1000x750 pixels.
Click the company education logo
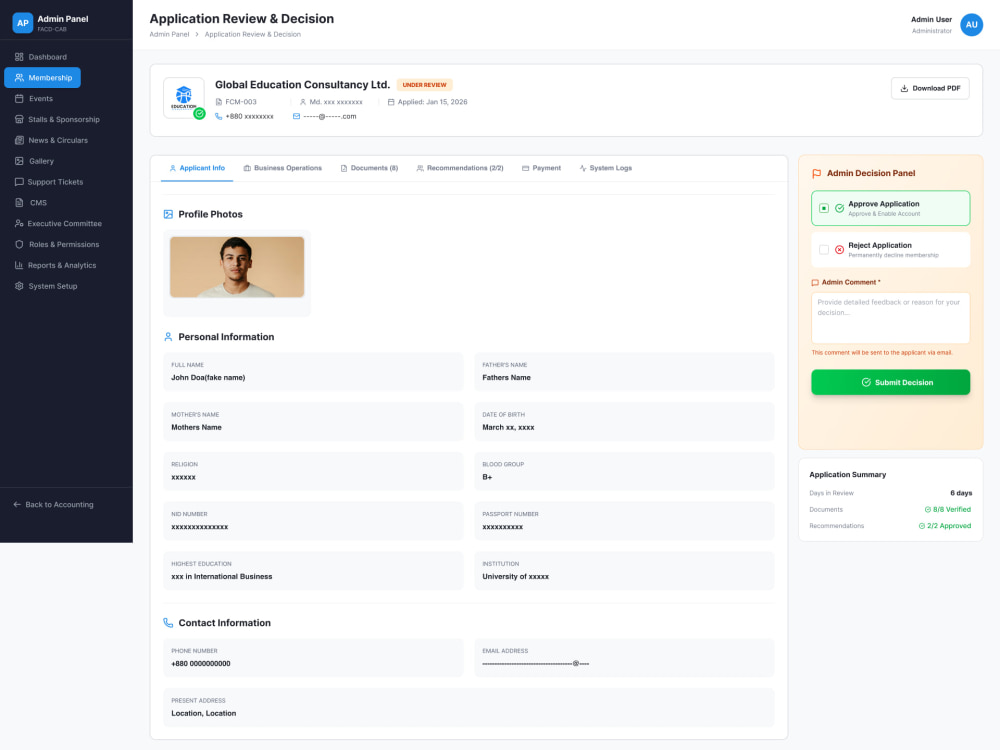pos(184,98)
